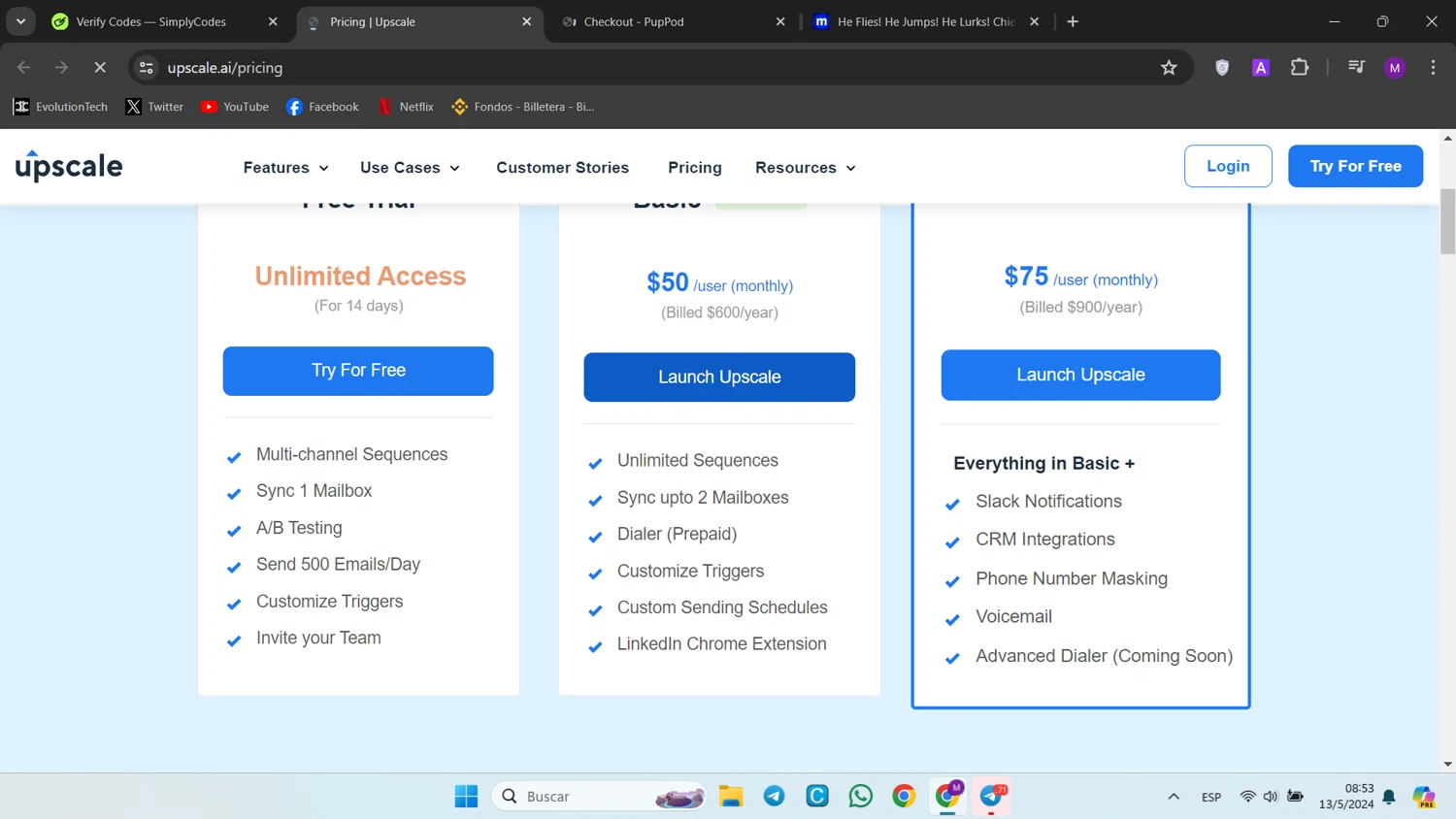Switch to the He Flies! He Jumps! tab
This screenshot has height=819, width=1456.
click(926, 21)
